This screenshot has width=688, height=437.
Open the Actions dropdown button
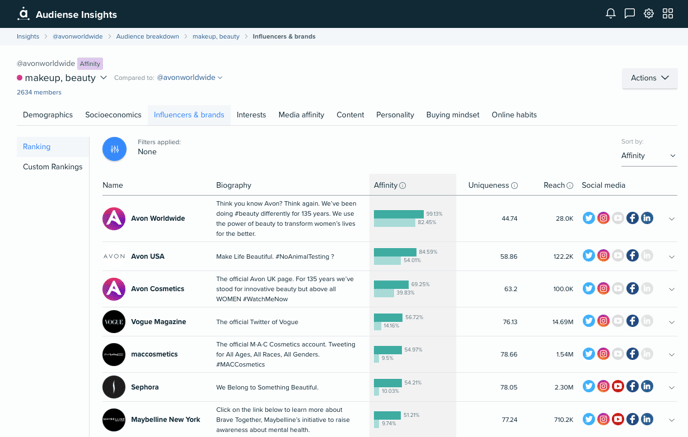tap(649, 78)
